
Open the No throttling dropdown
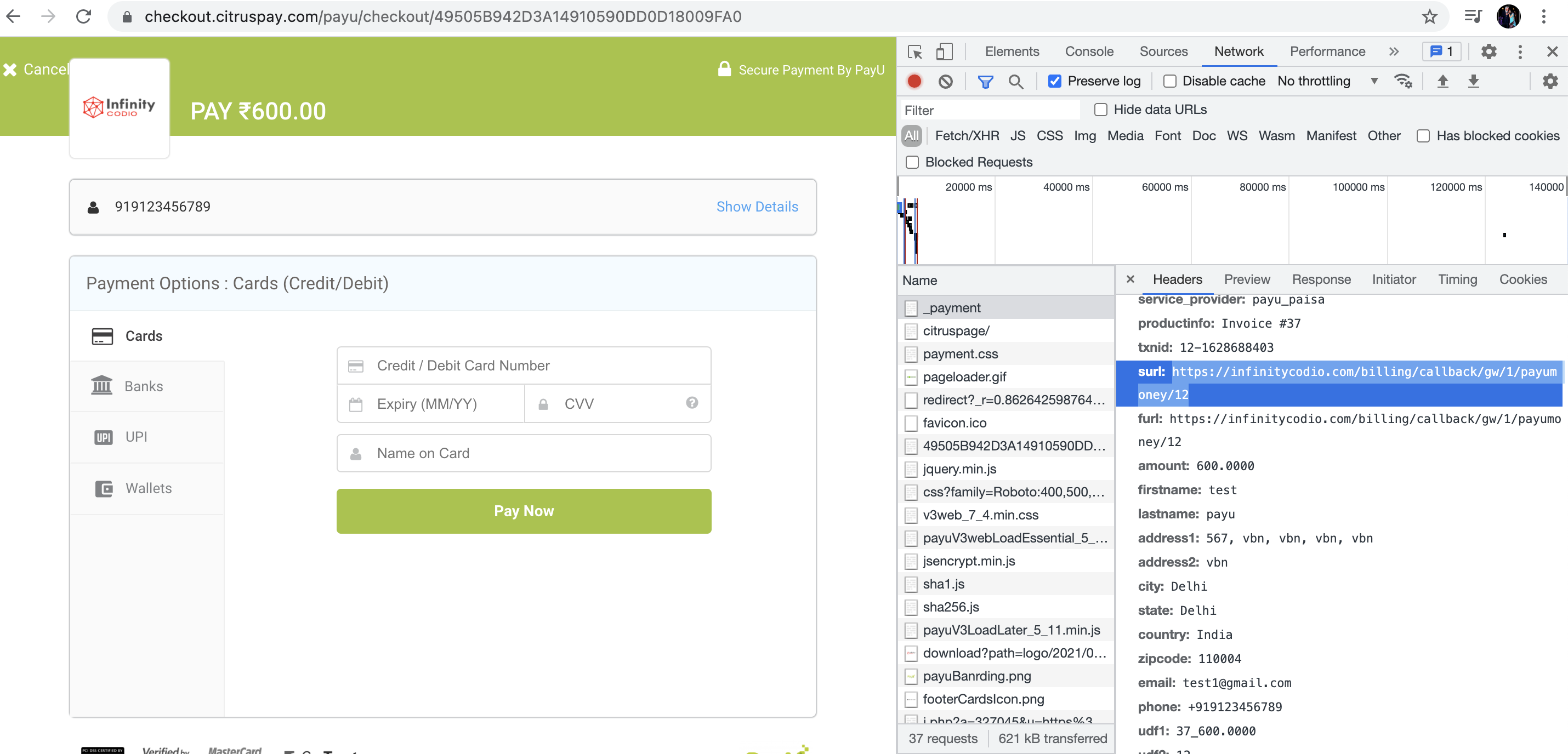click(1327, 81)
